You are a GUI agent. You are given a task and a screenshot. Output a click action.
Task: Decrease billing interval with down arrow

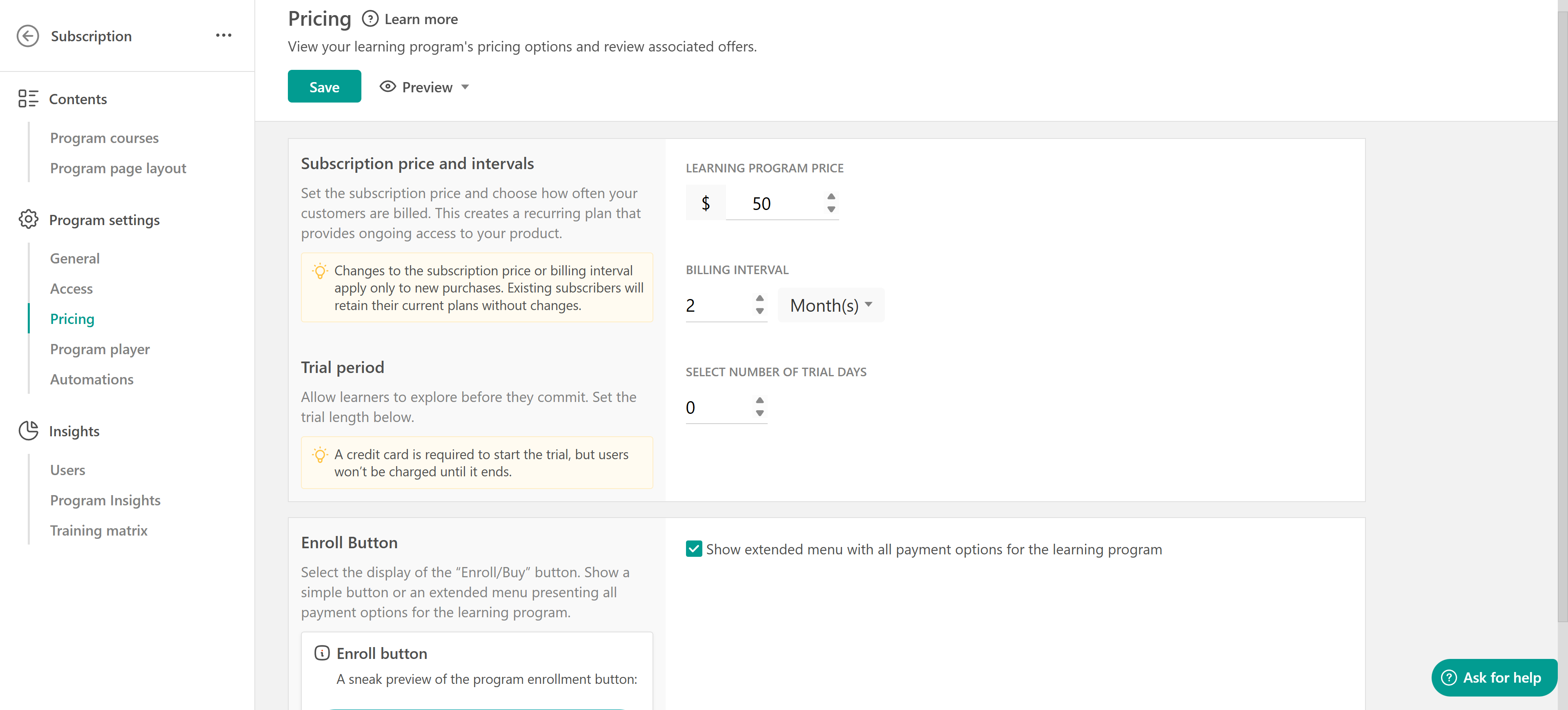[x=759, y=311]
